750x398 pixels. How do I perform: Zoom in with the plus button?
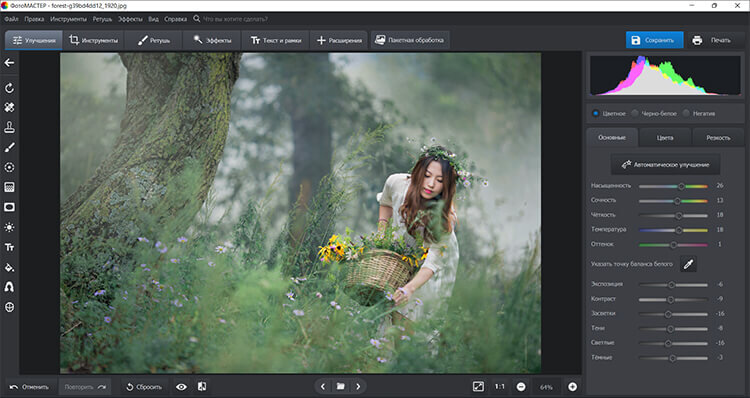(573, 387)
